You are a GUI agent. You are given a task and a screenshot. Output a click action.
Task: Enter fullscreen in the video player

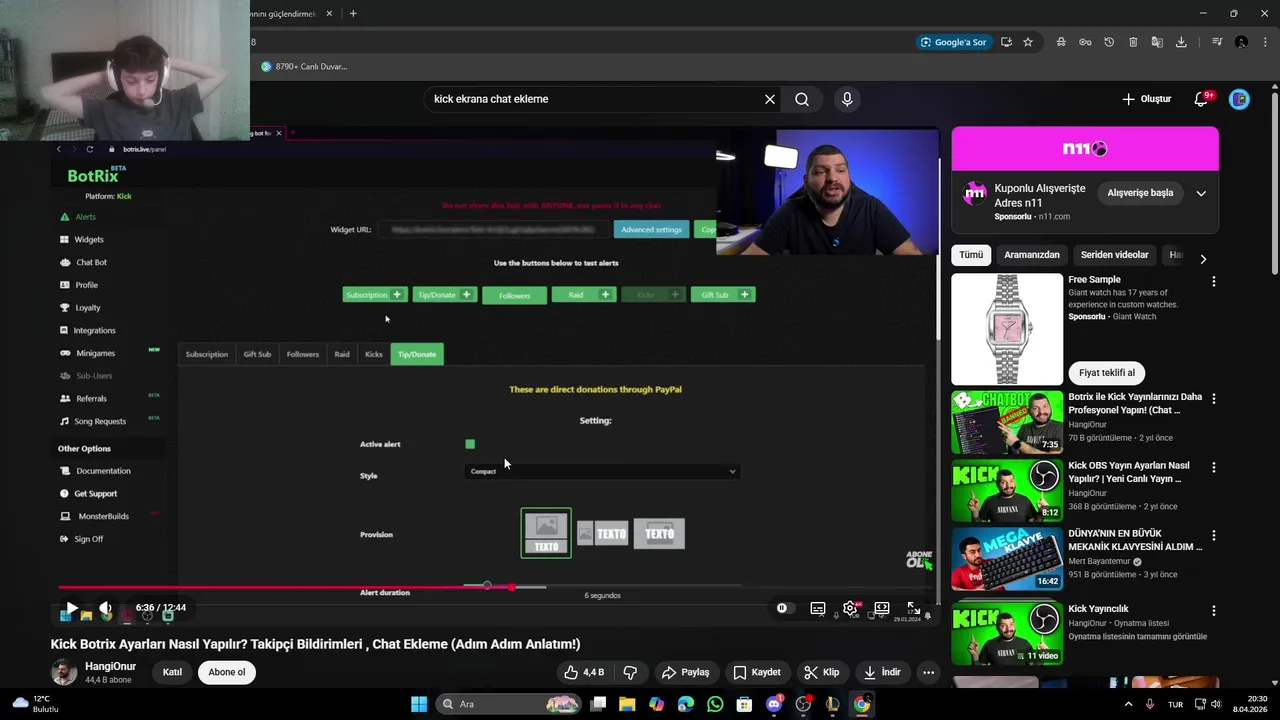[914, 608]
